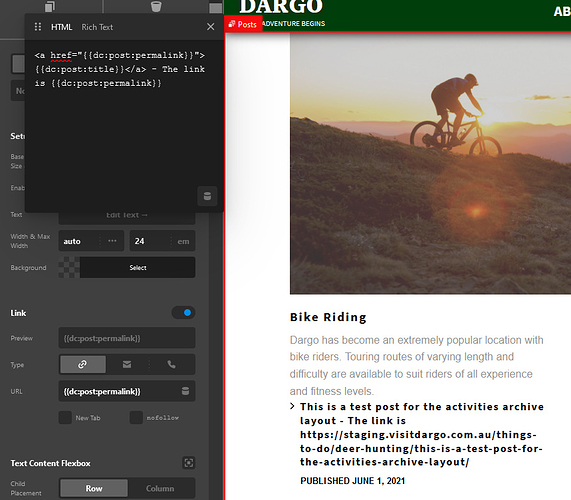Click the Background Select button

coord(138,268)
